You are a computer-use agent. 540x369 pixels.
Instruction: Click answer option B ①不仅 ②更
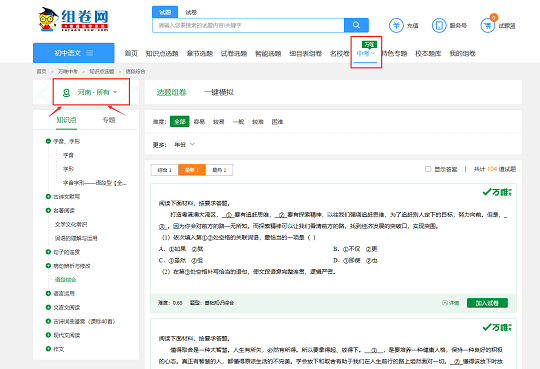pyautogui.click(x=355, y=249)
